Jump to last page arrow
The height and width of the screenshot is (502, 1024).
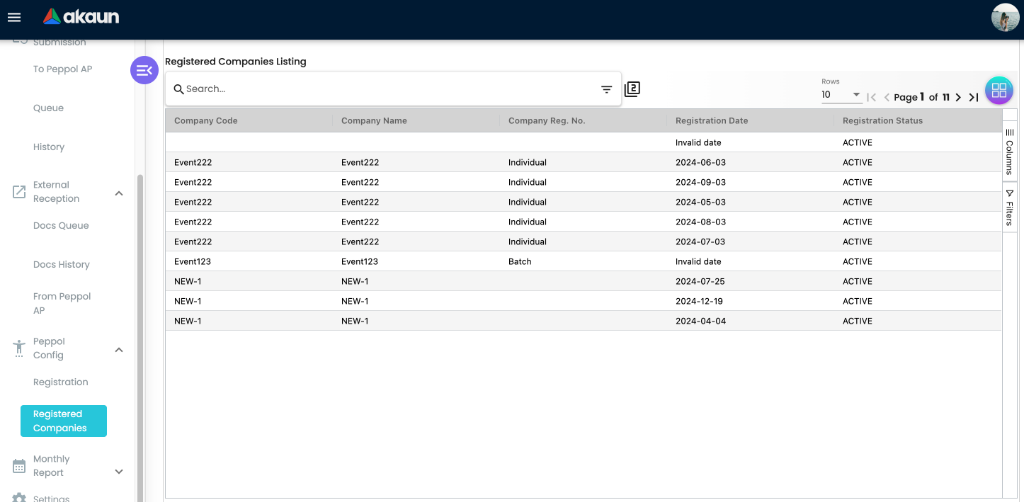pos(973,97)
